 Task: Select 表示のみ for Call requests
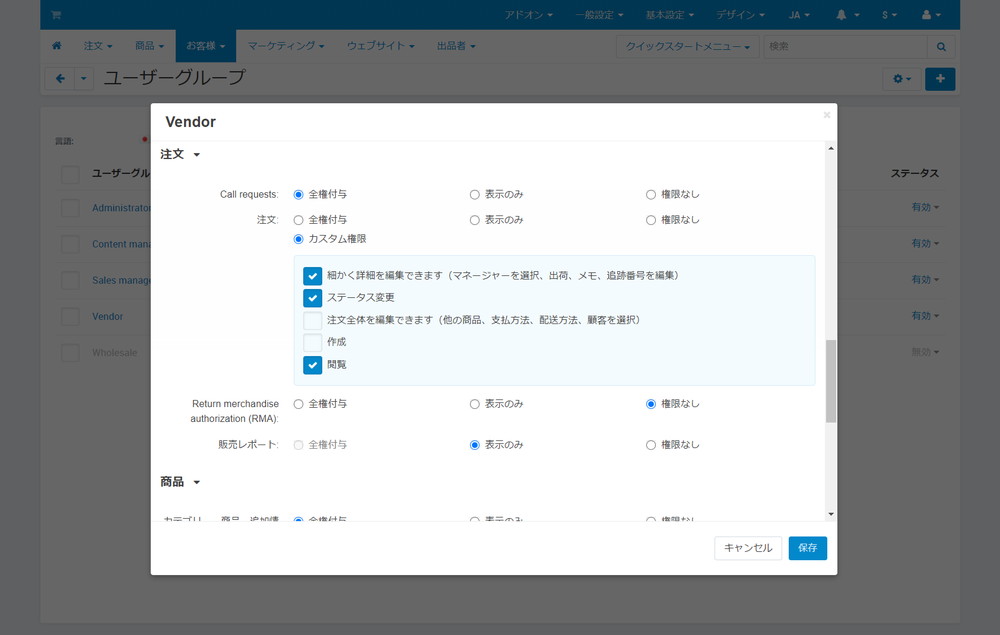[x=474, y=194]
